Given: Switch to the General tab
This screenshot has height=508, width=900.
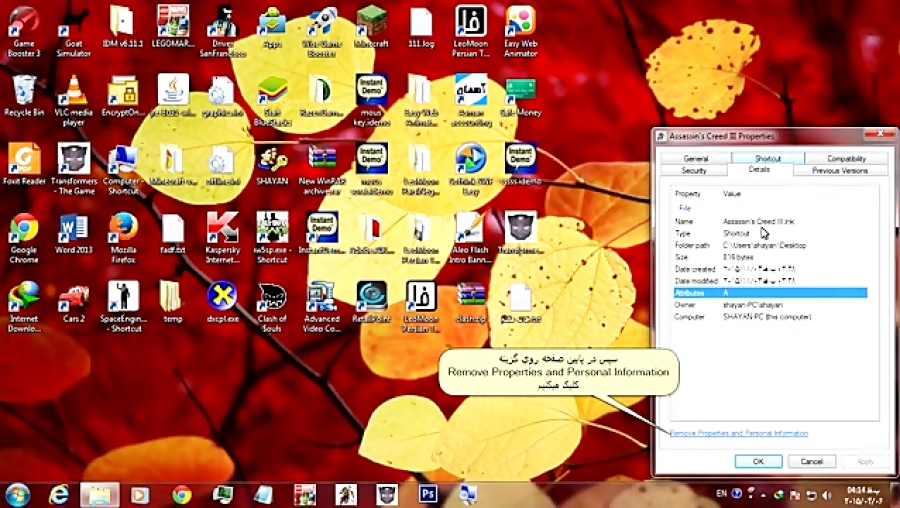Looking at the screenshot, I should (695, 158).
